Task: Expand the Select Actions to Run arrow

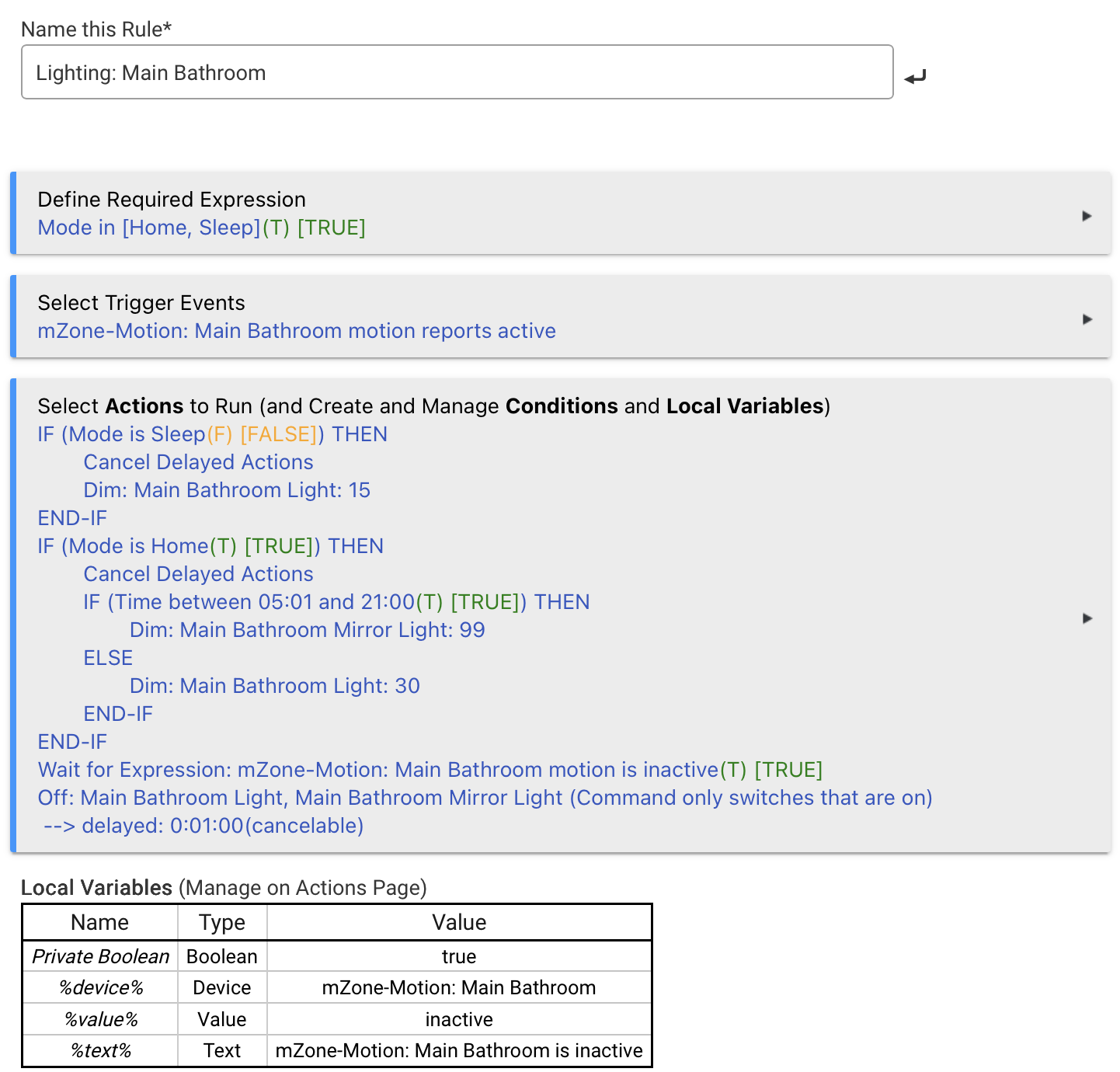Action: pyautogui.click(x=1087, y=618)
